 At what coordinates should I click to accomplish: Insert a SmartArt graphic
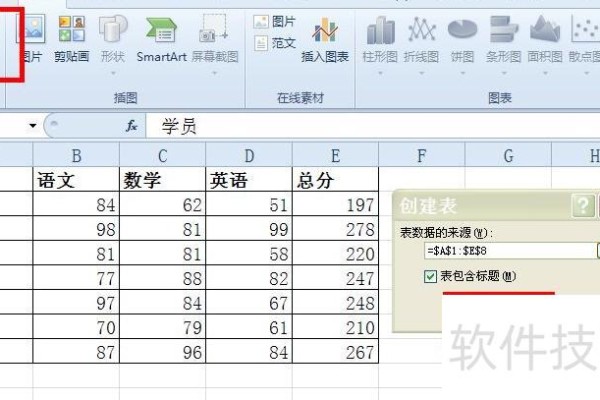point(161,38)
